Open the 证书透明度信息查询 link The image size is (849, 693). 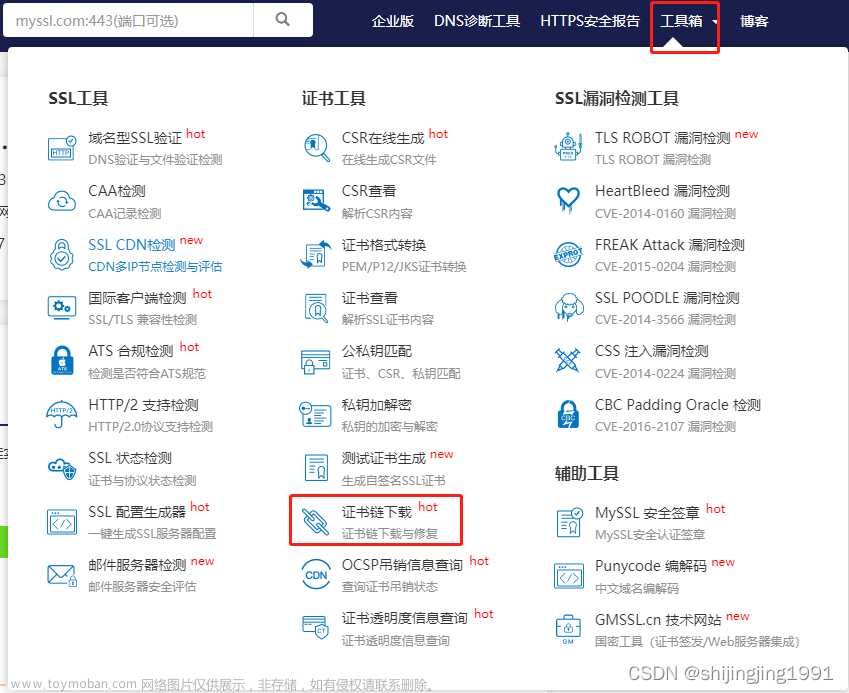[x=404, y=618]
